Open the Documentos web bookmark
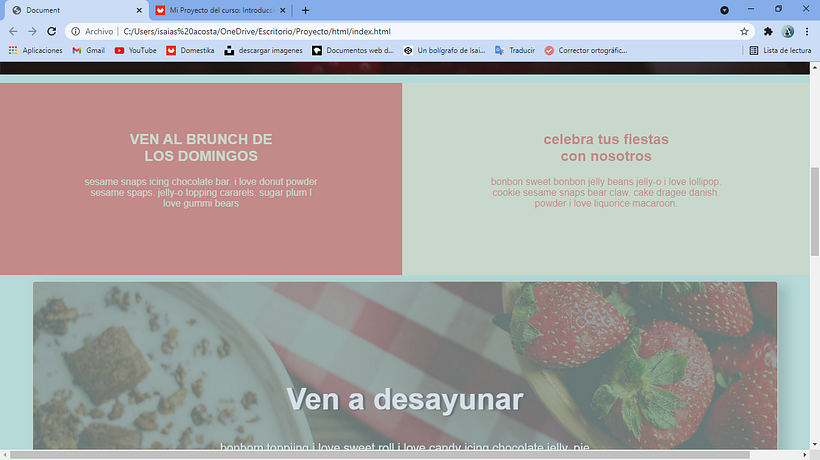 click(x=353, y=50)
